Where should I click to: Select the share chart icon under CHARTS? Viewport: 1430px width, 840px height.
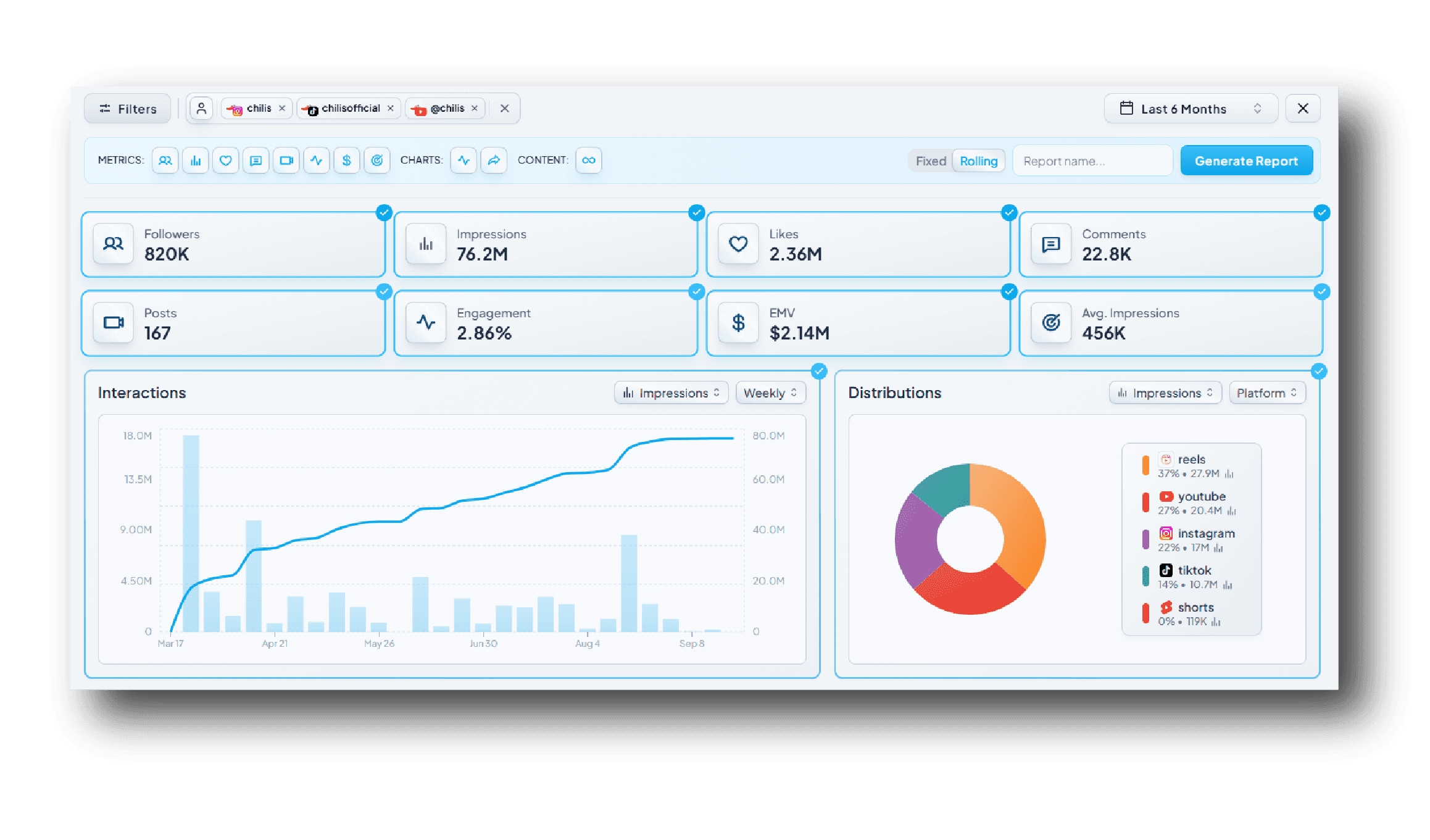click(x=494, y=160)
